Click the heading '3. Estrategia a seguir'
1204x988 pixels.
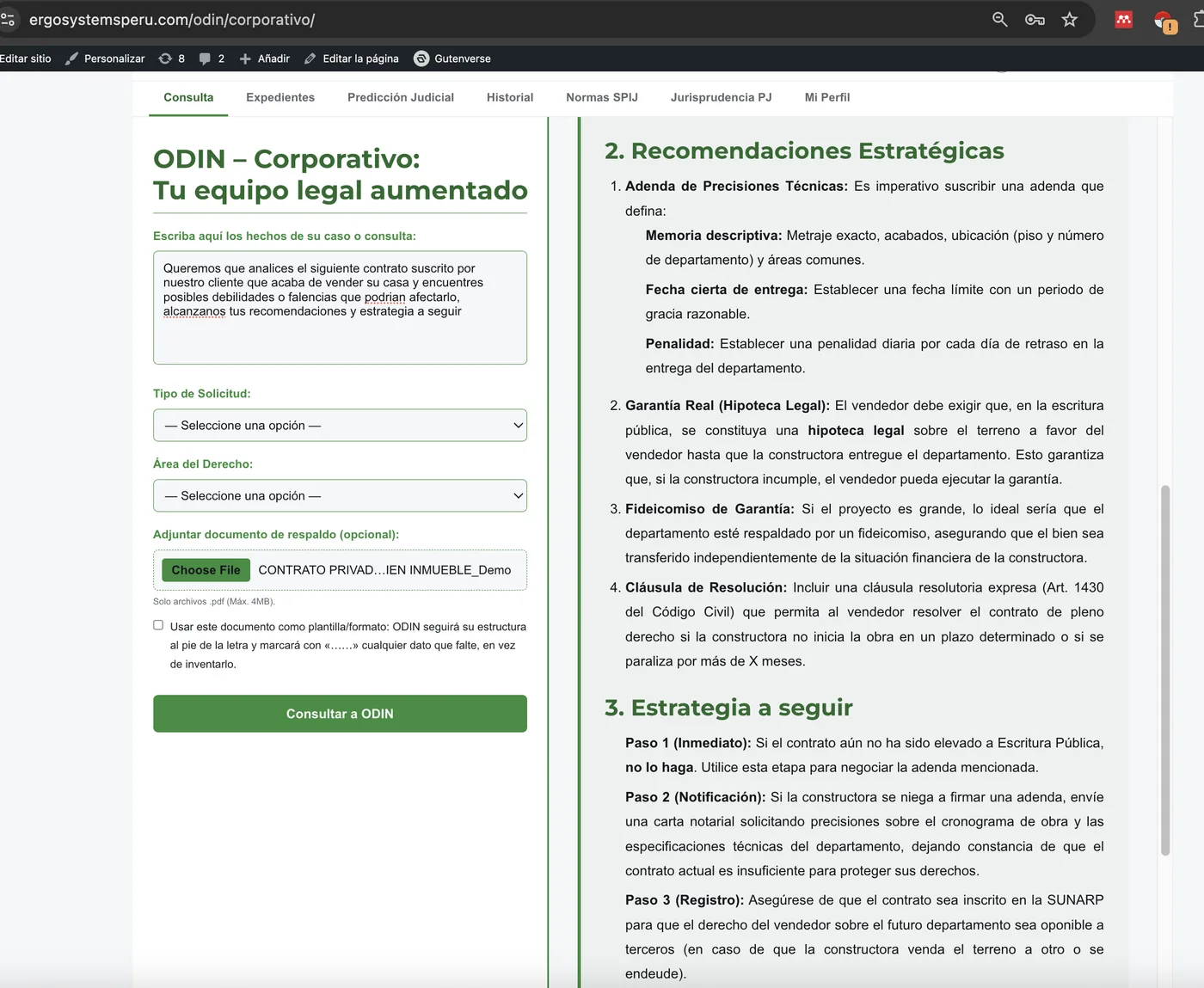click(x=728, y=708)
